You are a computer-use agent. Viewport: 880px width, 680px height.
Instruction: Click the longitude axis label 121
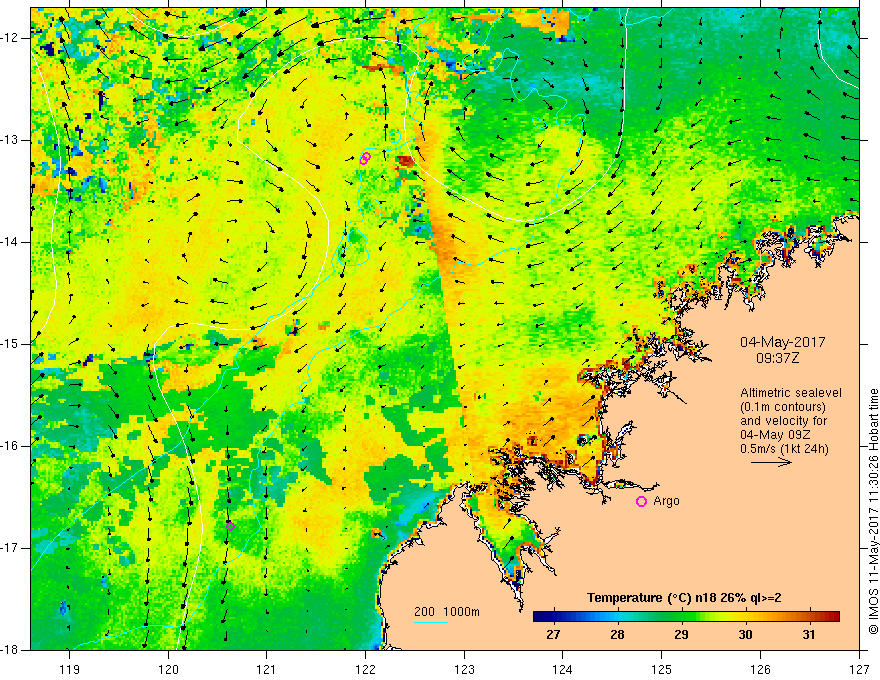(x=267, y=669)
